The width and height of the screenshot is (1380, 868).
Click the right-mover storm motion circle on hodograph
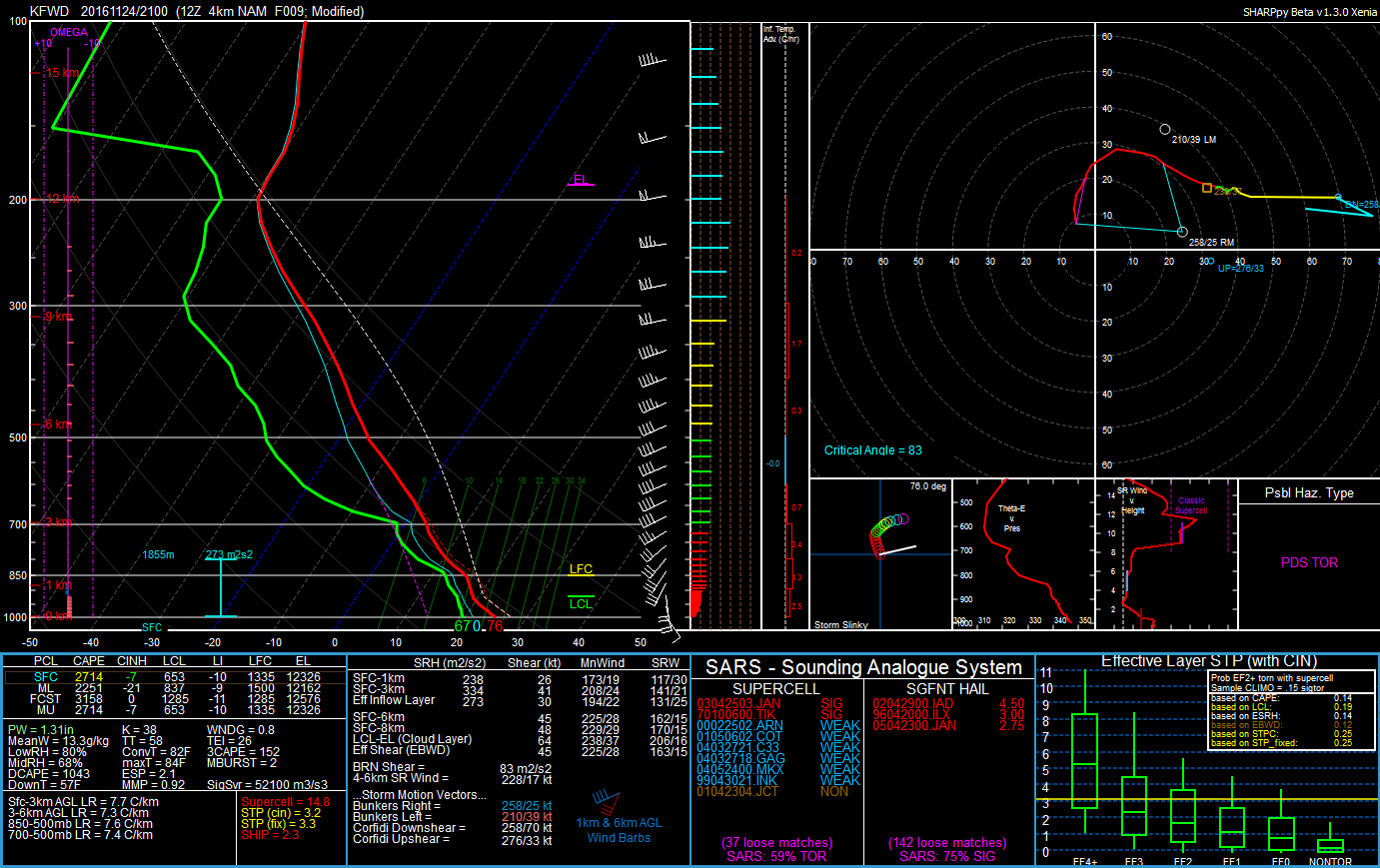coord(1183,232)
